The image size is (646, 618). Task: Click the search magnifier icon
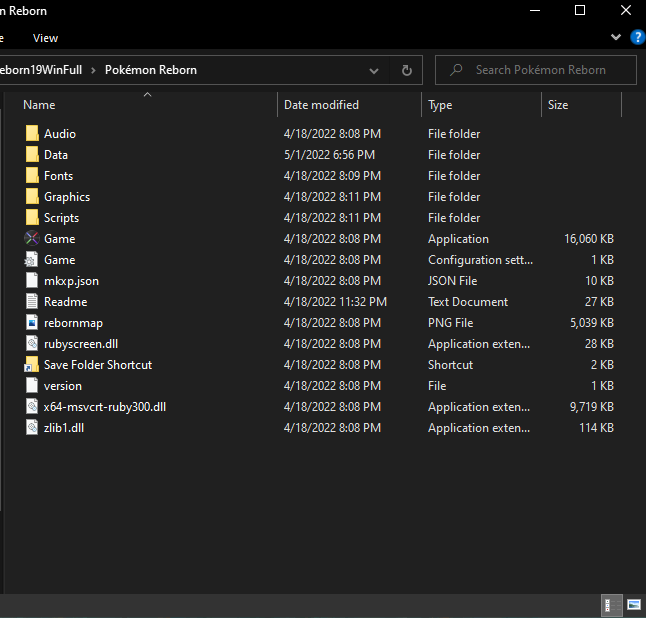pos(456,70)
